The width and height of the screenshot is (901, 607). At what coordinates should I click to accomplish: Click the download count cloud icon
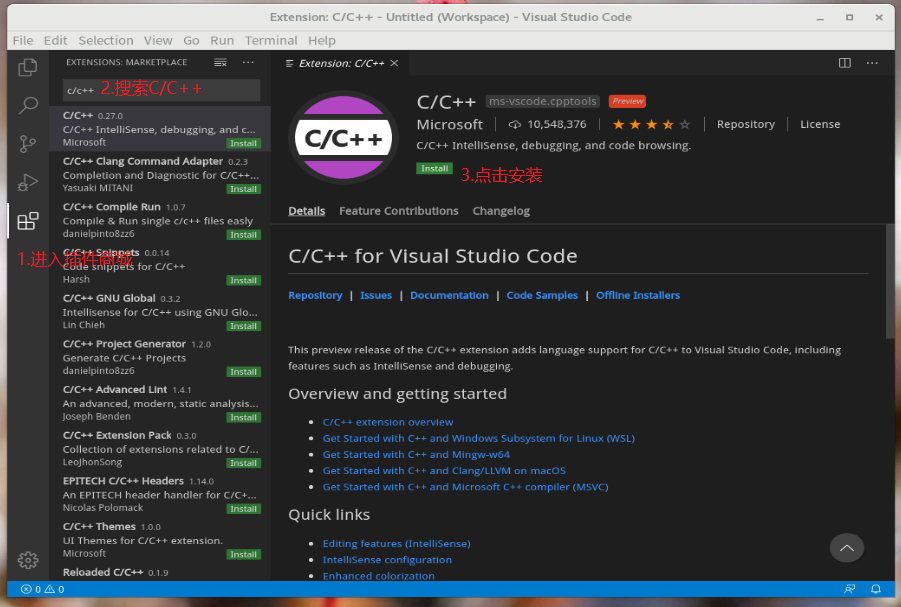515,124
